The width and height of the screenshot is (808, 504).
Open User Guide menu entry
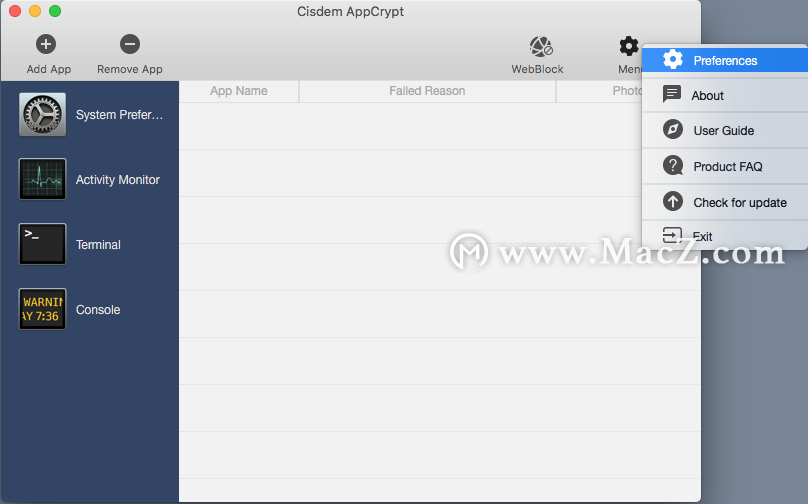[x=725, y=130]
